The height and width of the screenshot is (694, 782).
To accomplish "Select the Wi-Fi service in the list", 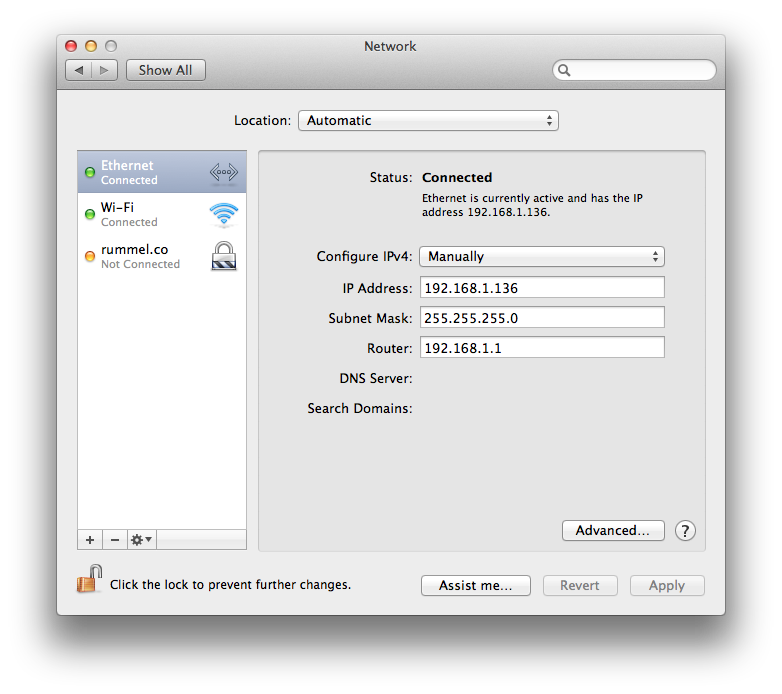I will pyautogui.click(x=162, y=214).
